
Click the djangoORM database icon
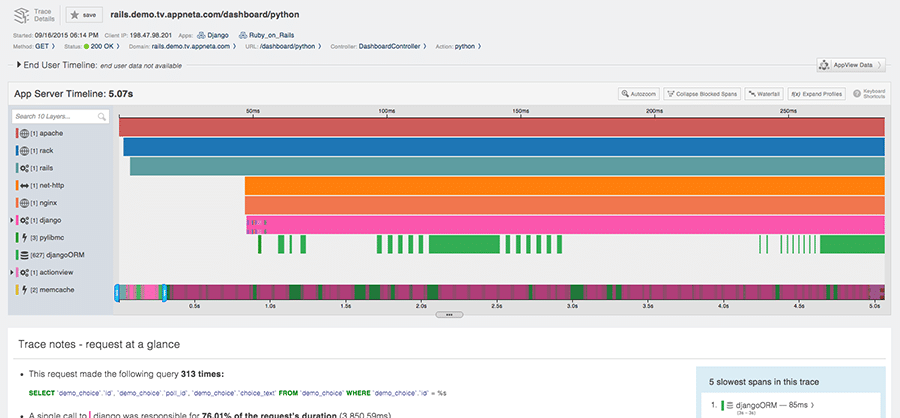tap(25, 254)
